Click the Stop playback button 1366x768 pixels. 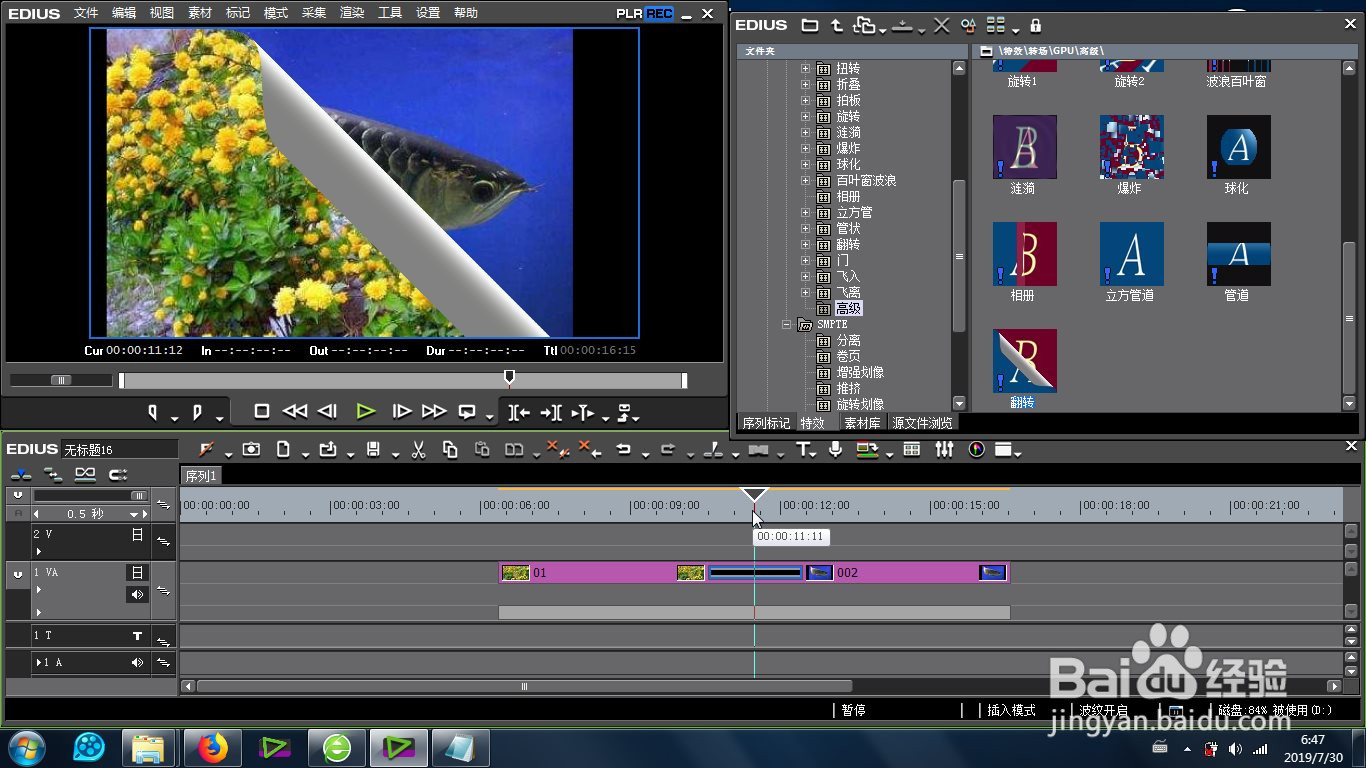[x=262, y=411]
